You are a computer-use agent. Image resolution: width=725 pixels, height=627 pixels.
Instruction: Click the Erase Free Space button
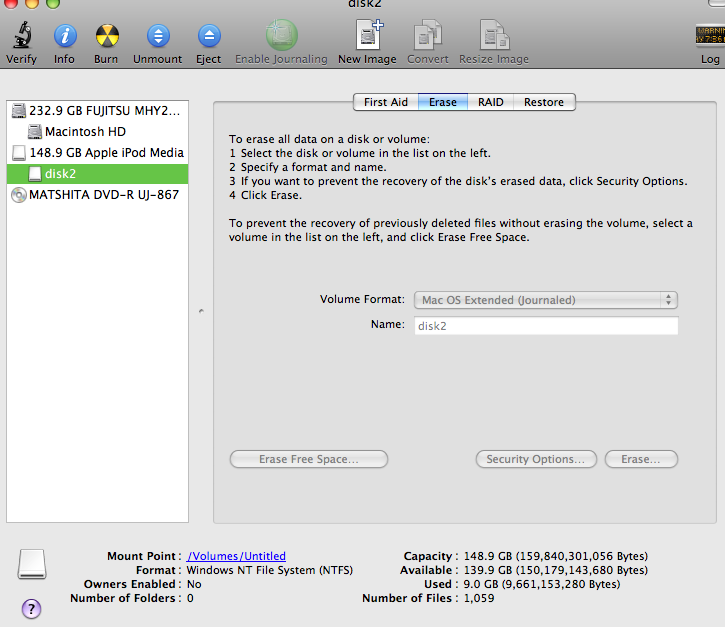pos(308,459)
